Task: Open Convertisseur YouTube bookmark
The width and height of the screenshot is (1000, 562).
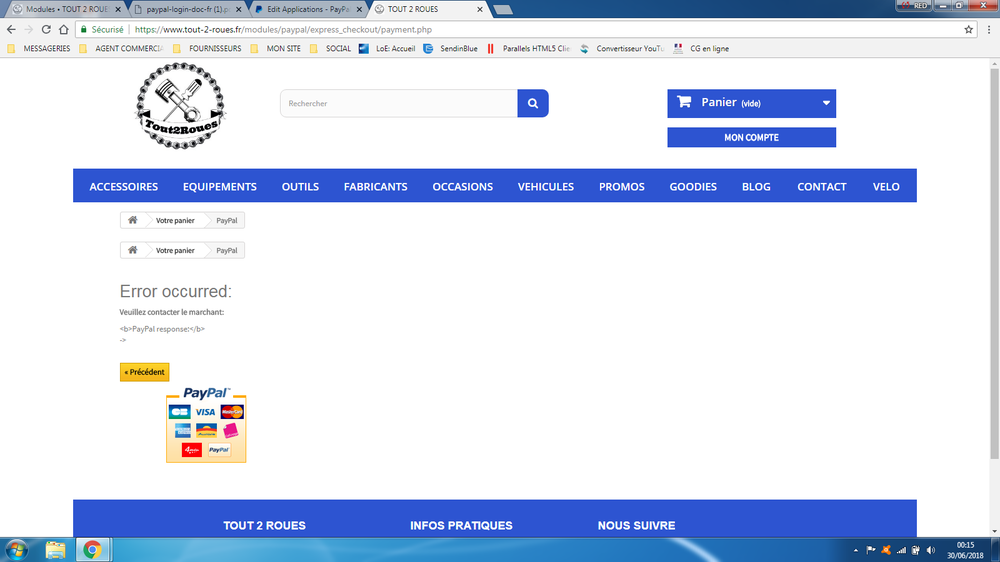Action: [623, 48]
